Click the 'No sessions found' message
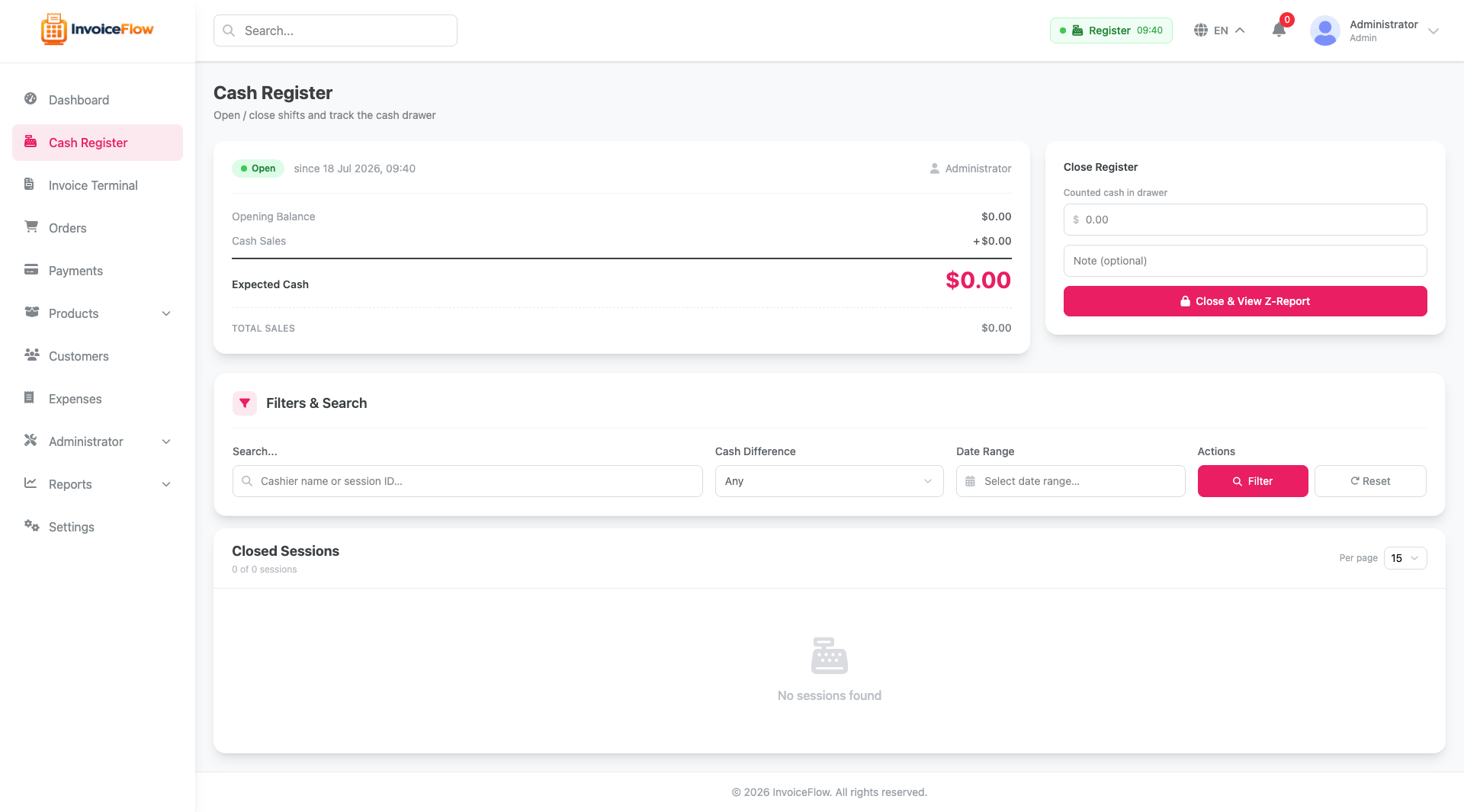 [830, 695]
